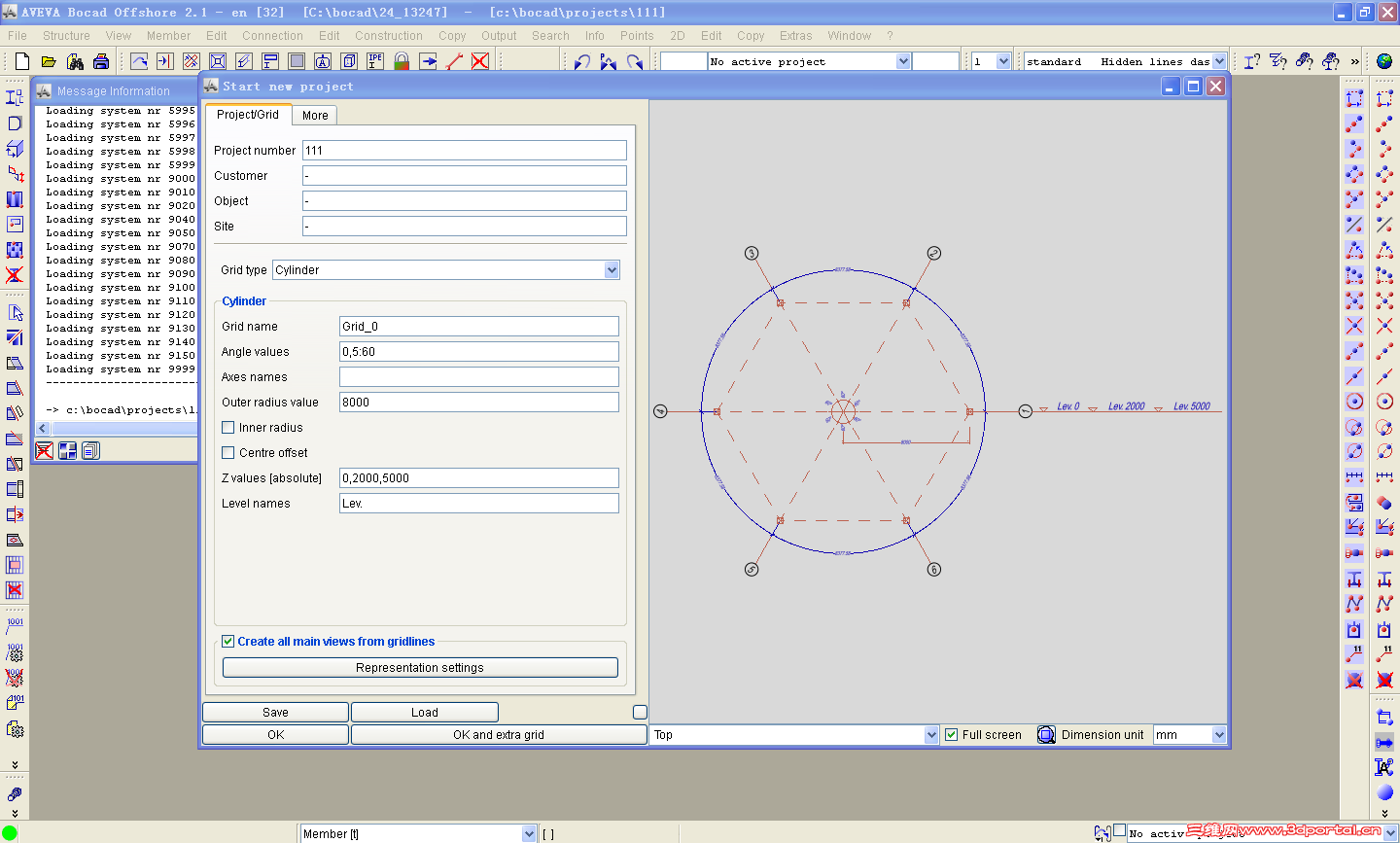The height and width of the screenshot is (843, 1400).
Task: Click the Axes names input field
Action: point(479,377)
